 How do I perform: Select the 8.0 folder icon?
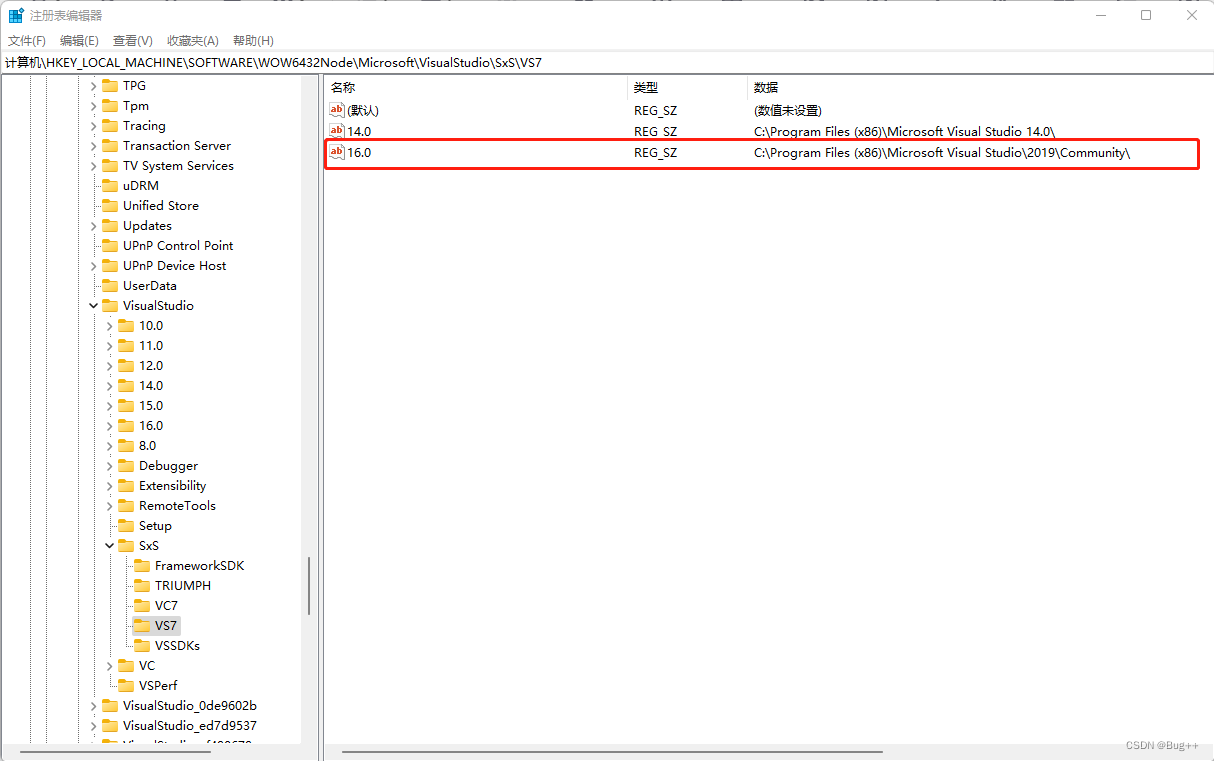point(126,446)
